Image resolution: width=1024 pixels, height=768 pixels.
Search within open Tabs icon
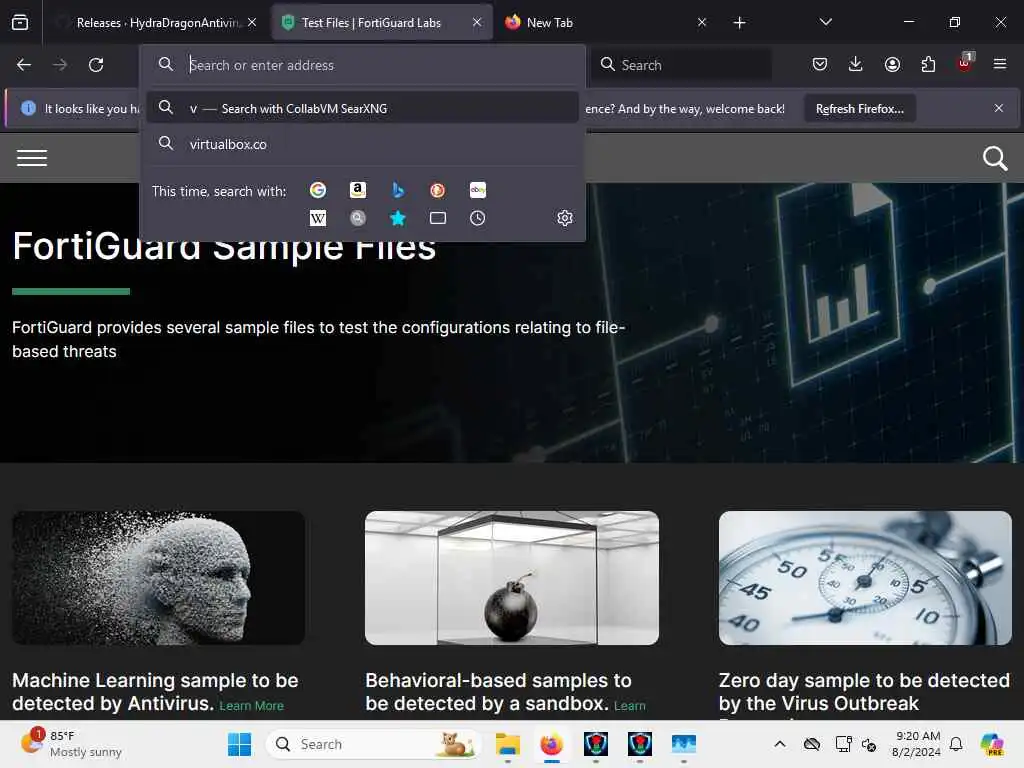438,218
